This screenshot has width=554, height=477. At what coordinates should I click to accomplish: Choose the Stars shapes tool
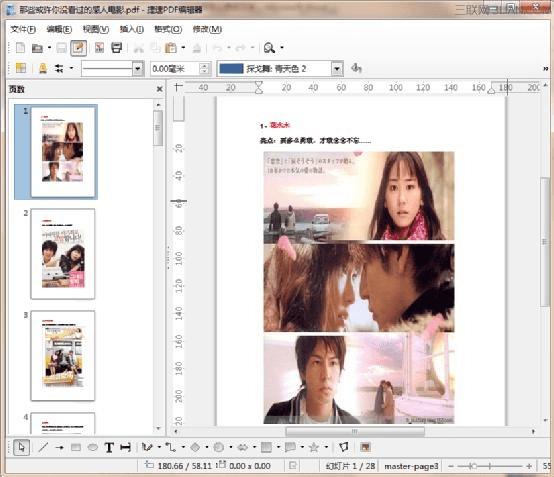pos(314,447)
